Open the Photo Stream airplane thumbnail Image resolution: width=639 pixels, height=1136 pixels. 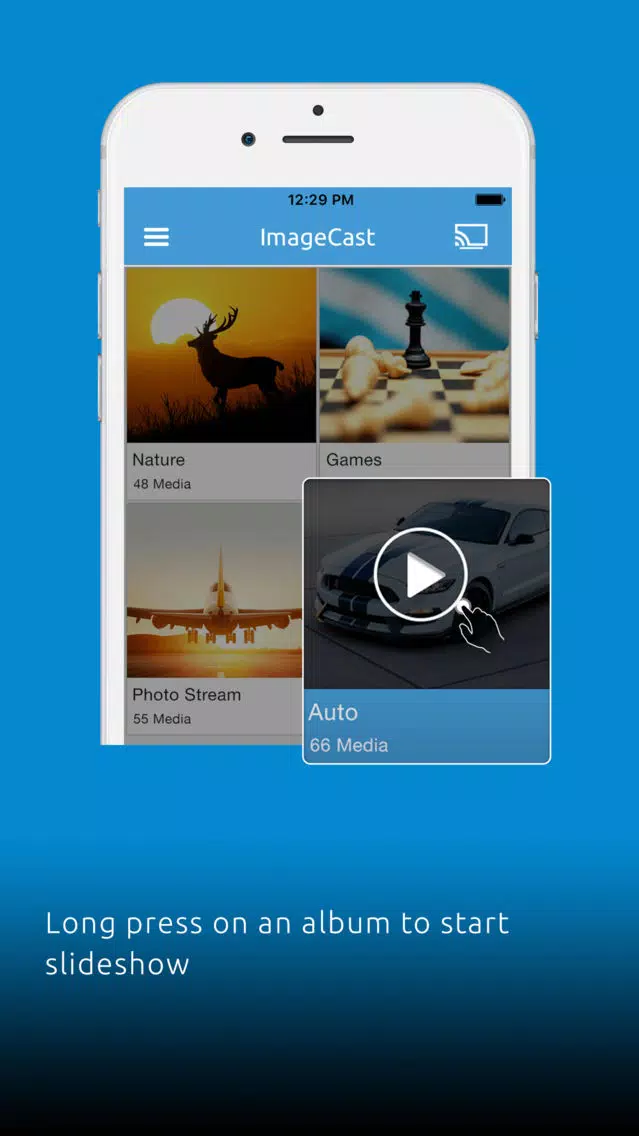click(x=215, y=590)
